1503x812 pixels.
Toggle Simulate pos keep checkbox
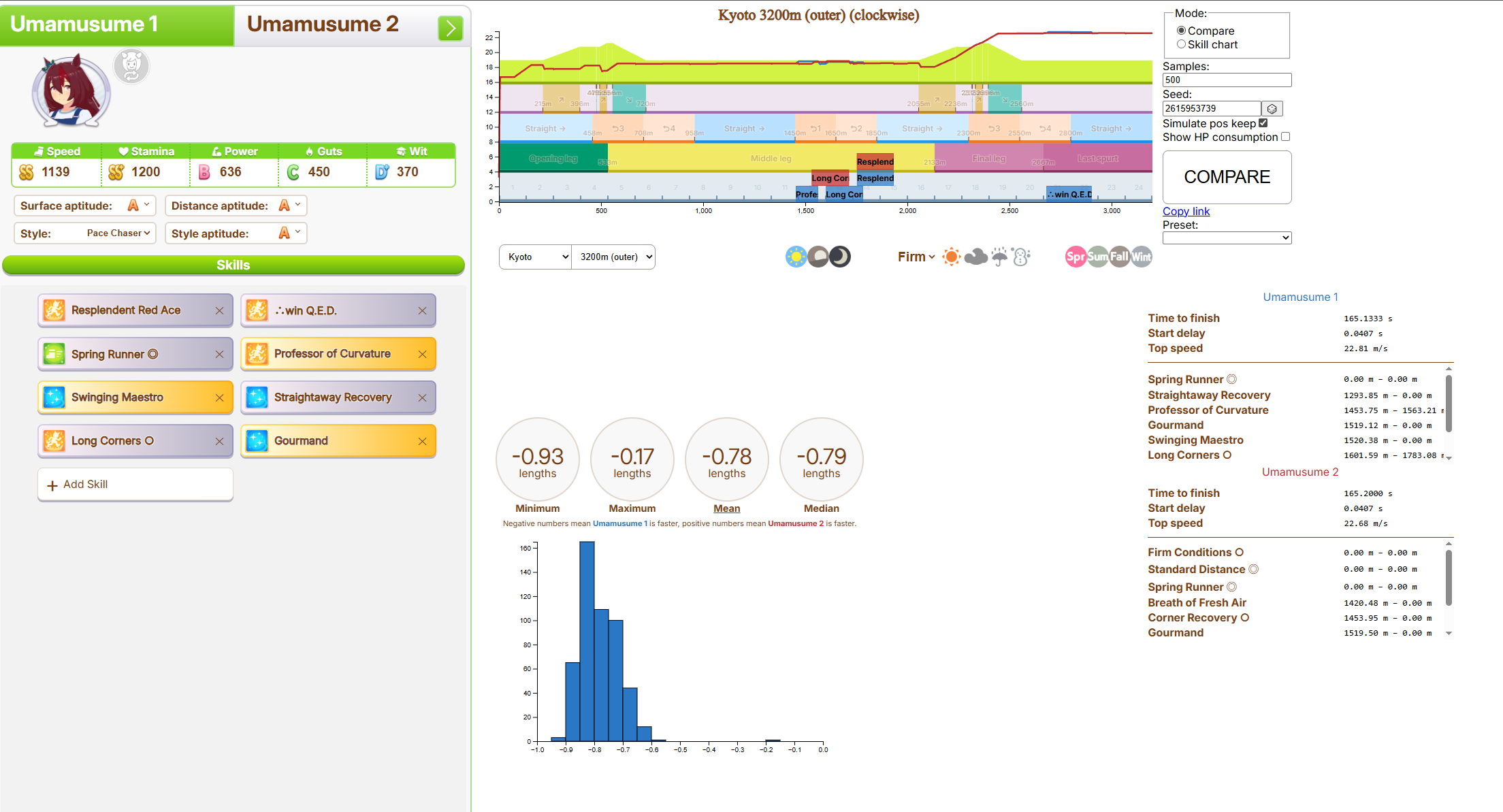pyautogui.click(x=1263, y=123)
